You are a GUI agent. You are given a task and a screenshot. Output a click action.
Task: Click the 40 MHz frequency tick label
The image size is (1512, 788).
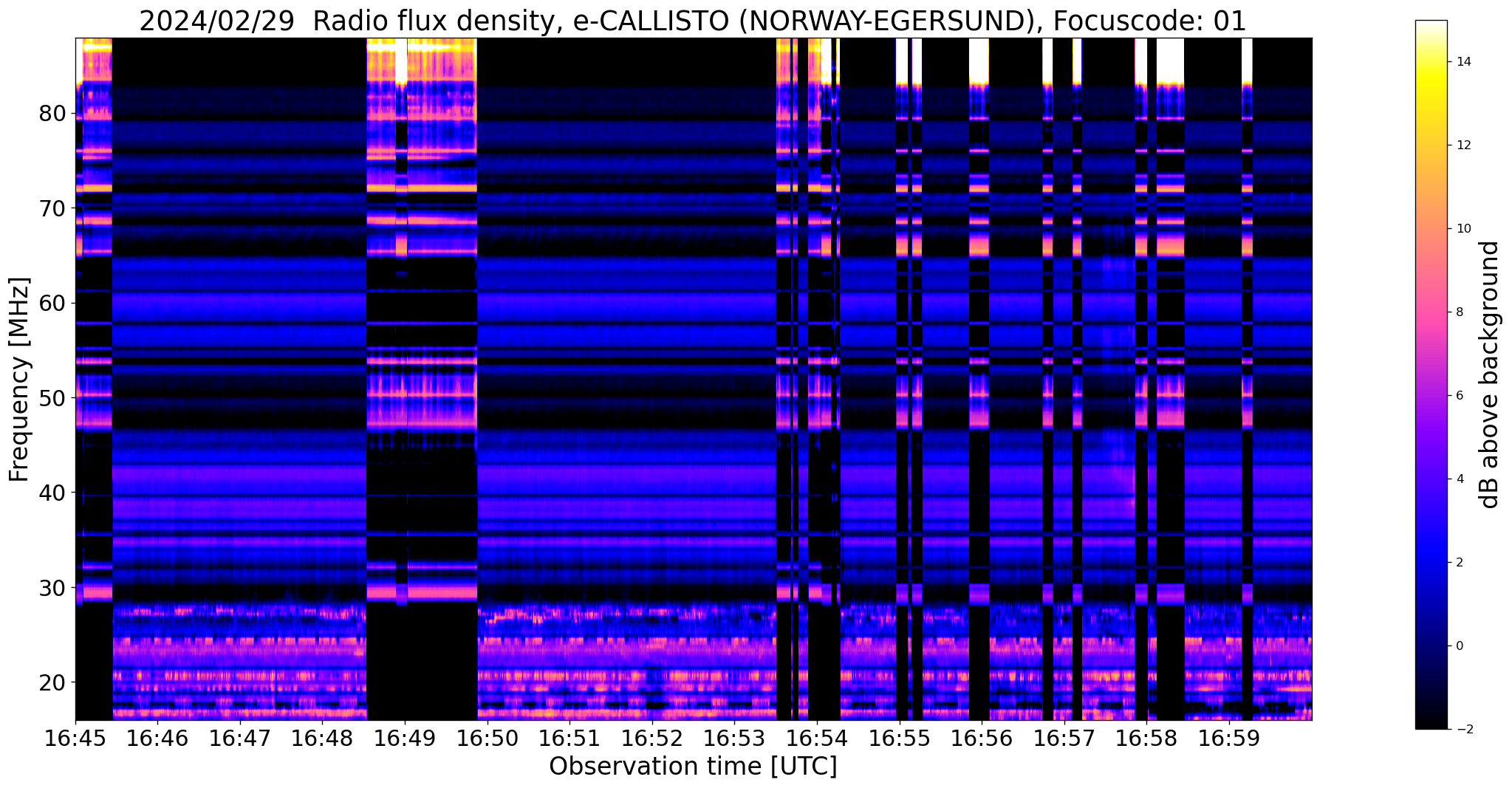coord(53,492)
